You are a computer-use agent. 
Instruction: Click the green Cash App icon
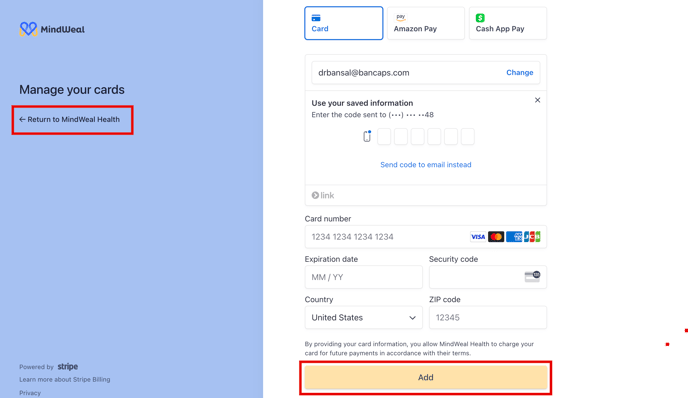pyautogui.click(x=480, y=18)
